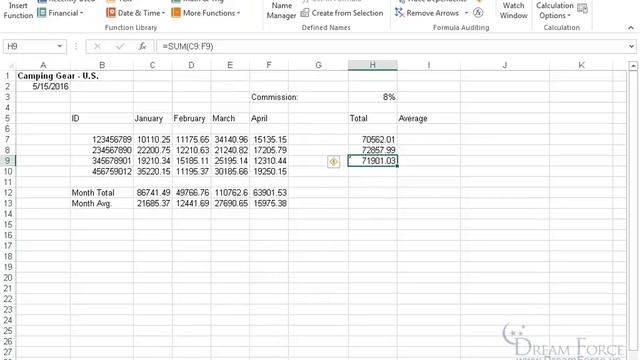This screenshot has width=640, height=360.
Task: Expand the More Functions menu
Action: coord(206,13)
